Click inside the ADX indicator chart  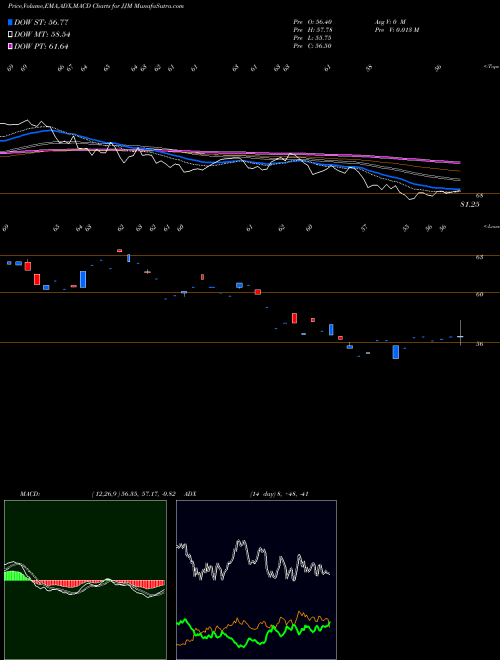(x=256, y=580)
